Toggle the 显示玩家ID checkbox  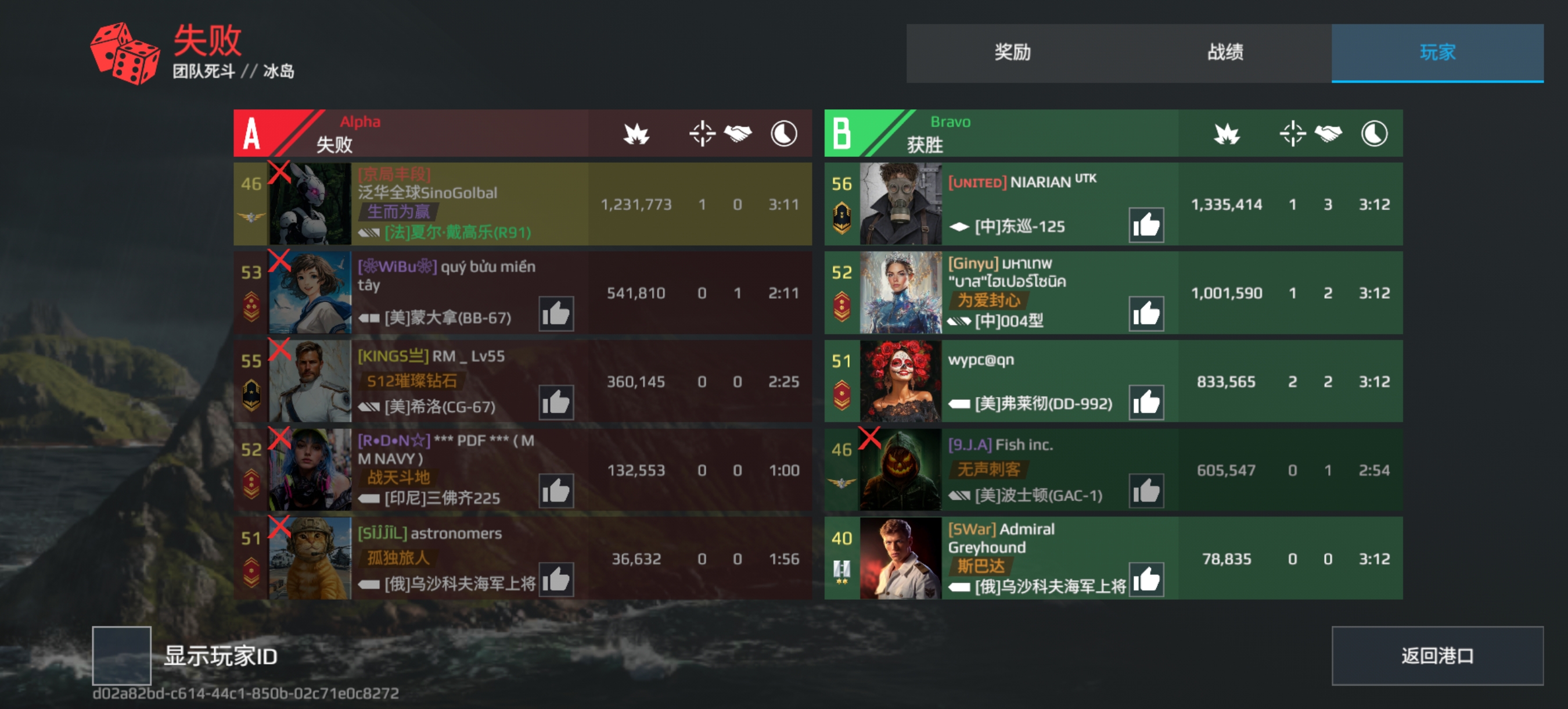[x=122, y=656]
